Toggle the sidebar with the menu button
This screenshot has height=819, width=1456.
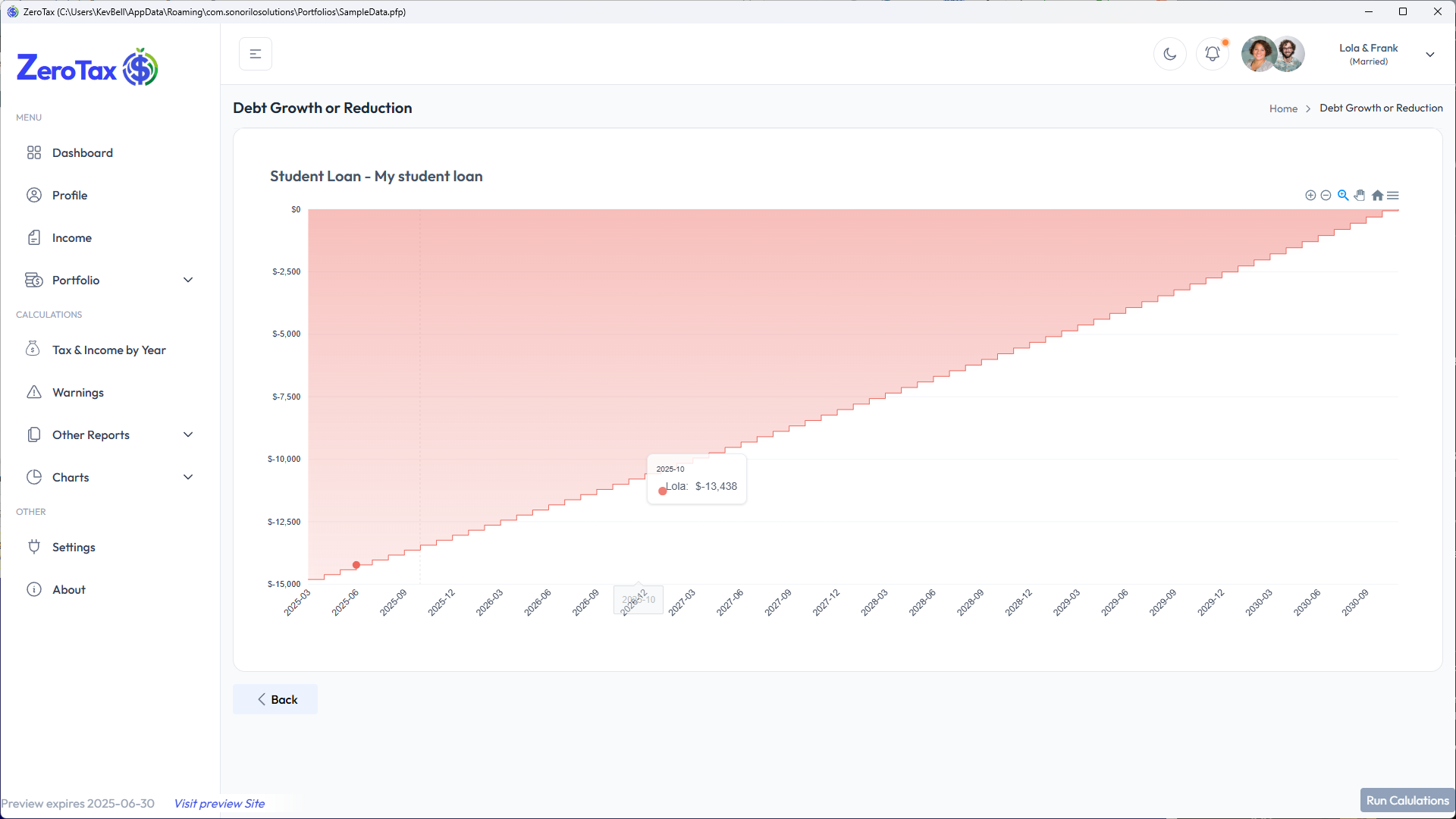255,54
